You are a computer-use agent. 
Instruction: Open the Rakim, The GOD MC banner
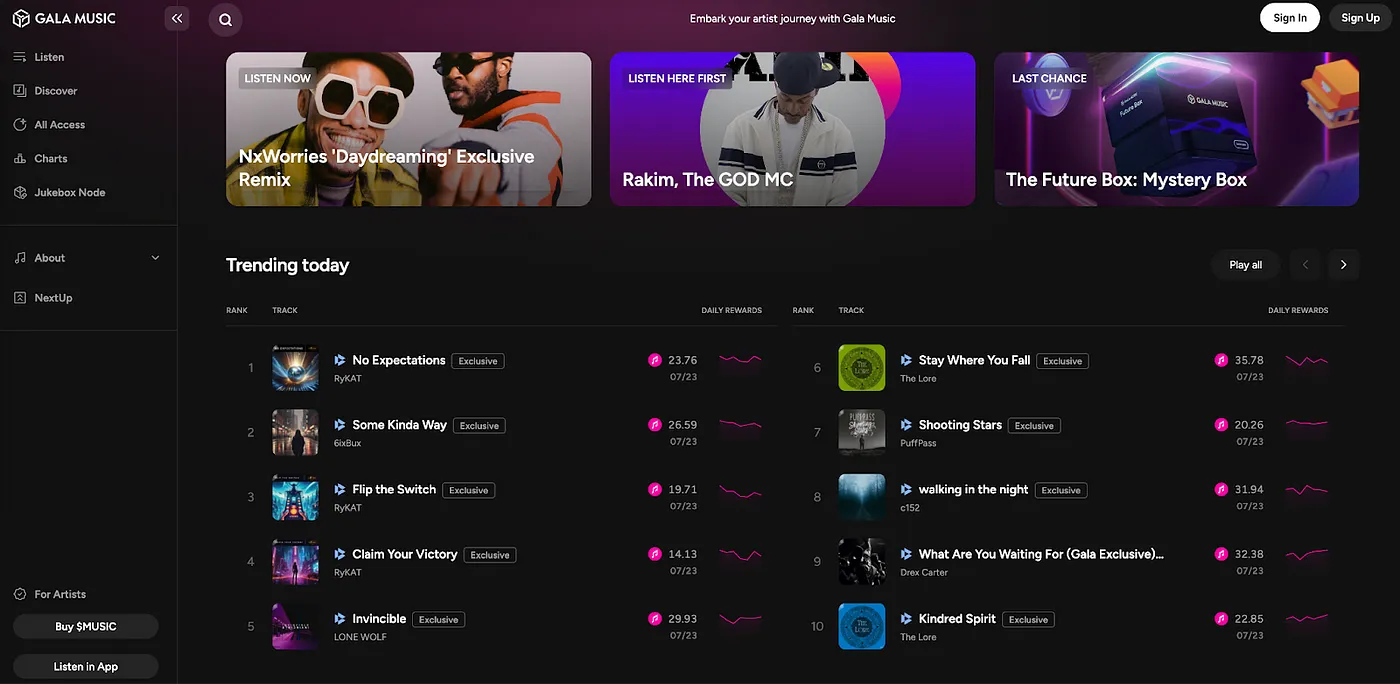[x=792, y=129]
